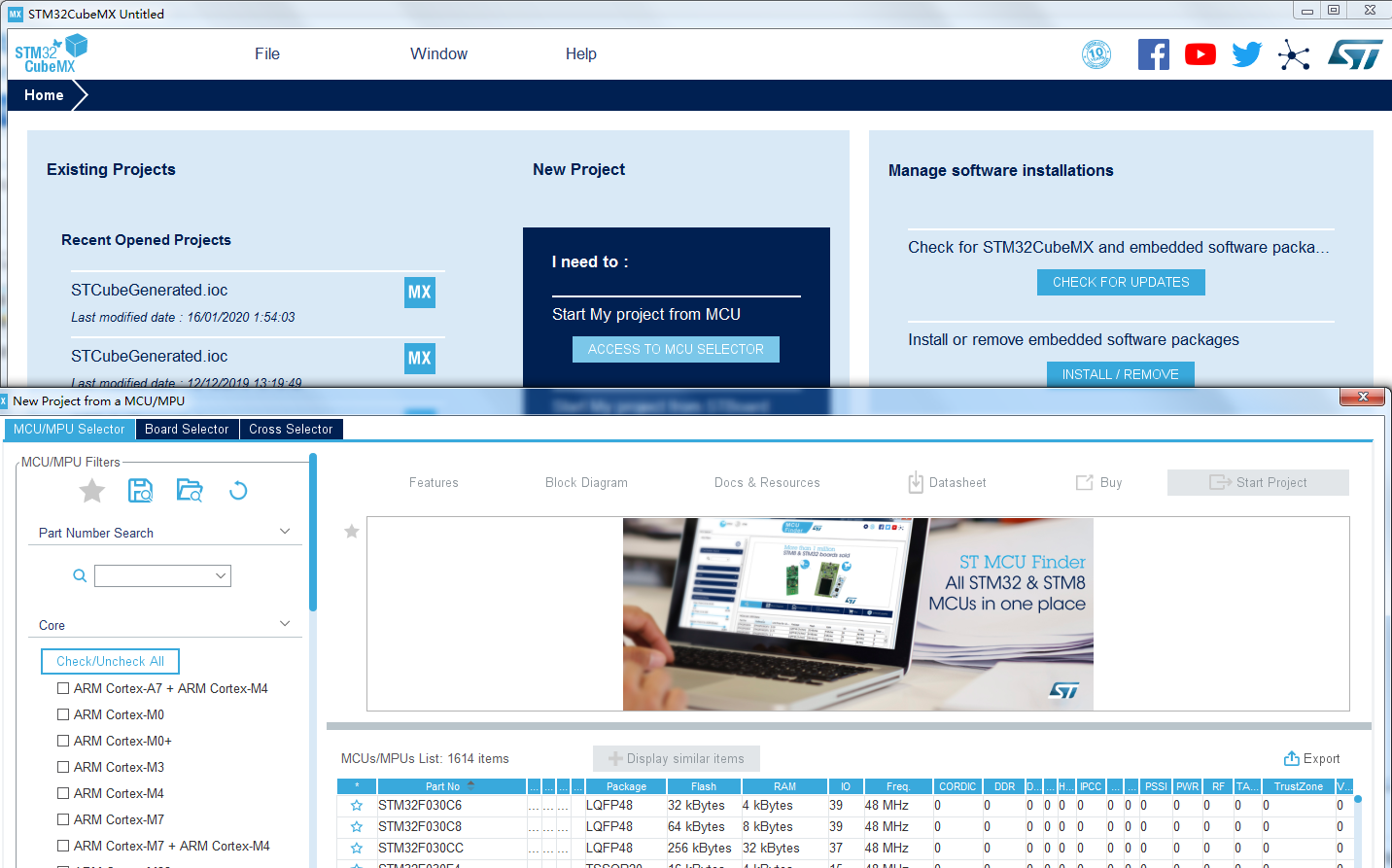Click the ST MCU Finder banner image
1392x868 pixels.
point(858,614)
